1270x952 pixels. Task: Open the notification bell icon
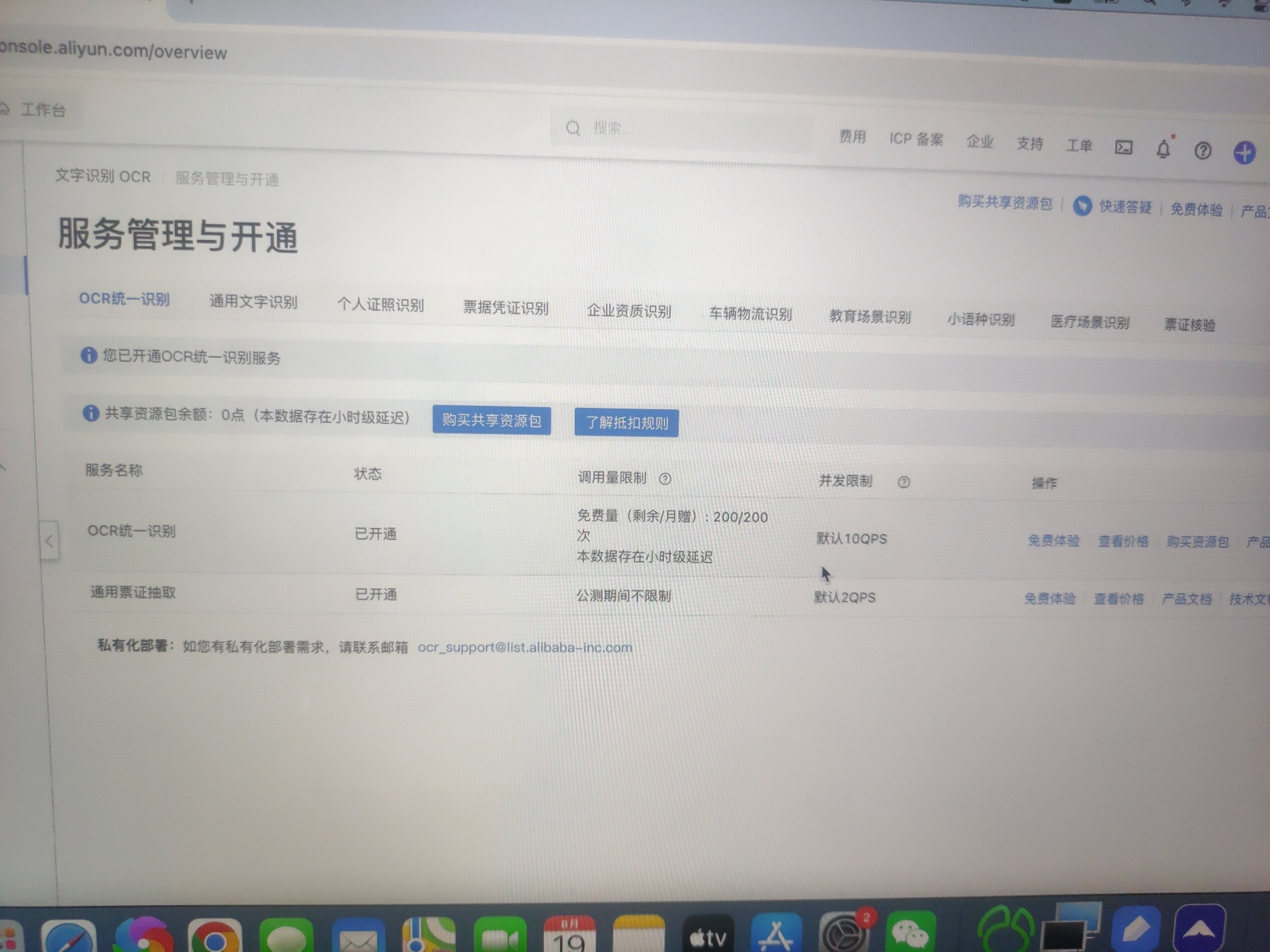point(1164,149)
